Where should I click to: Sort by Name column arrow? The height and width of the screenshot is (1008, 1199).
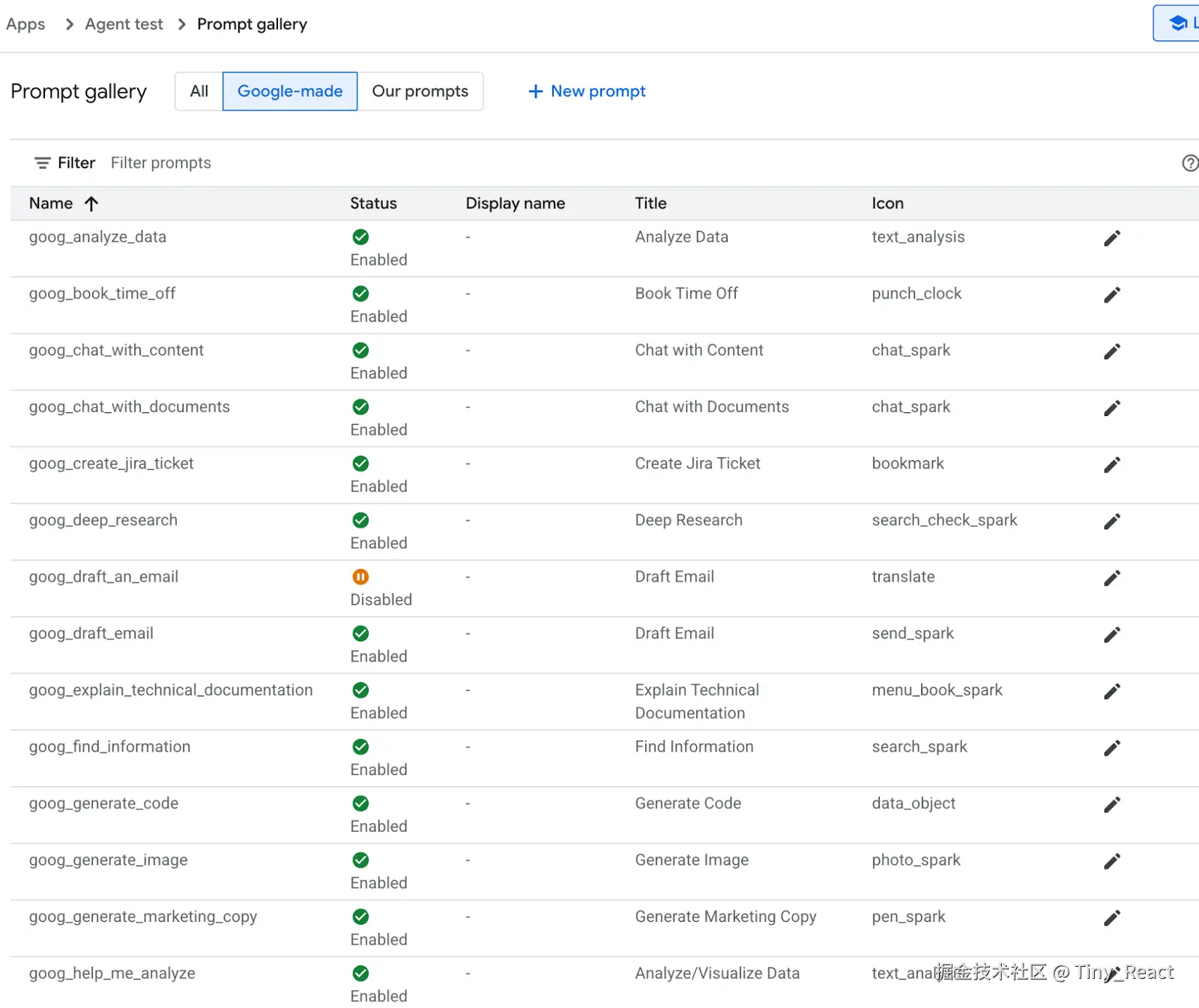(x=91, y=203)
